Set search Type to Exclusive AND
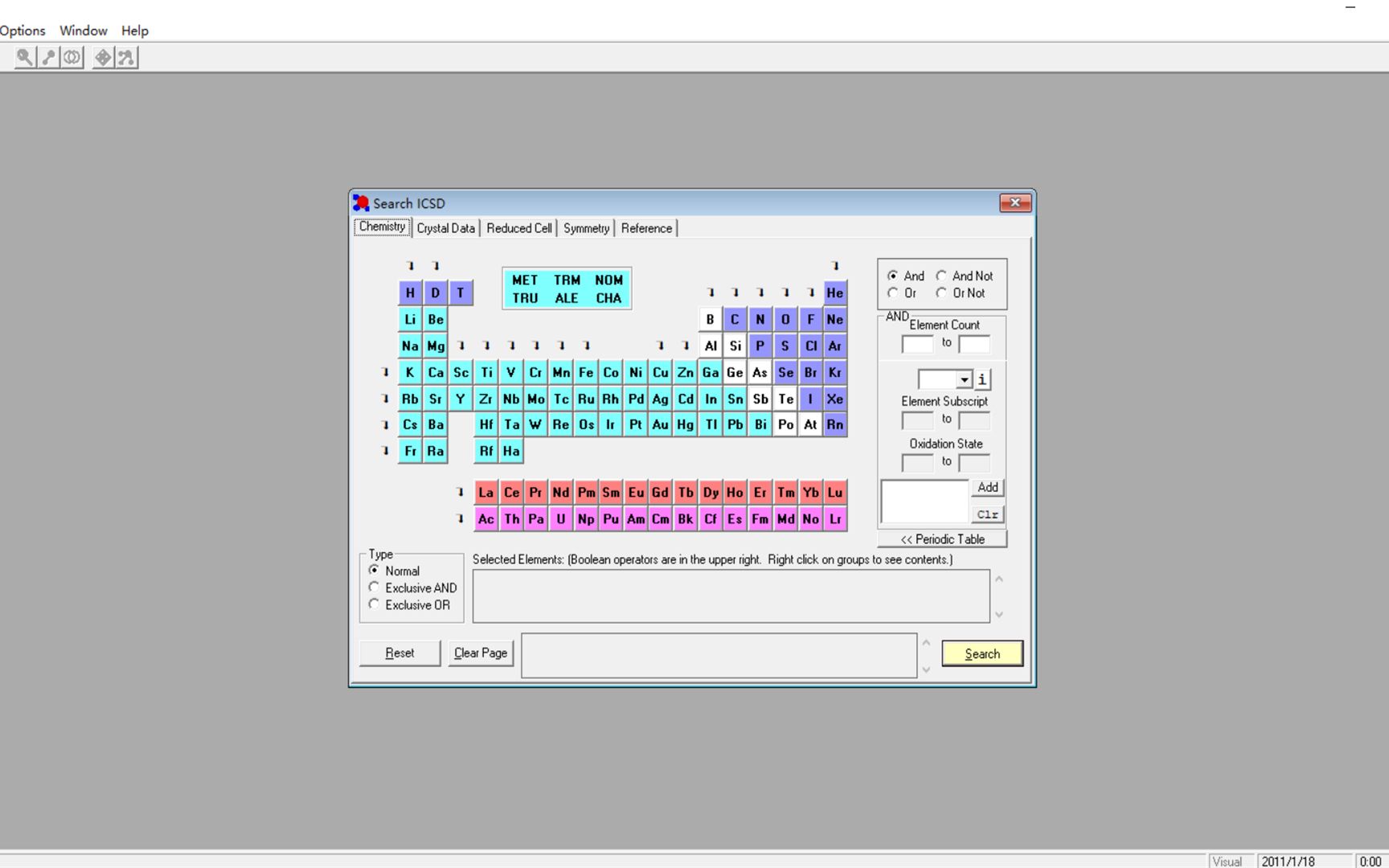This screenshot has width=1389, height=868. coord(413,588)
